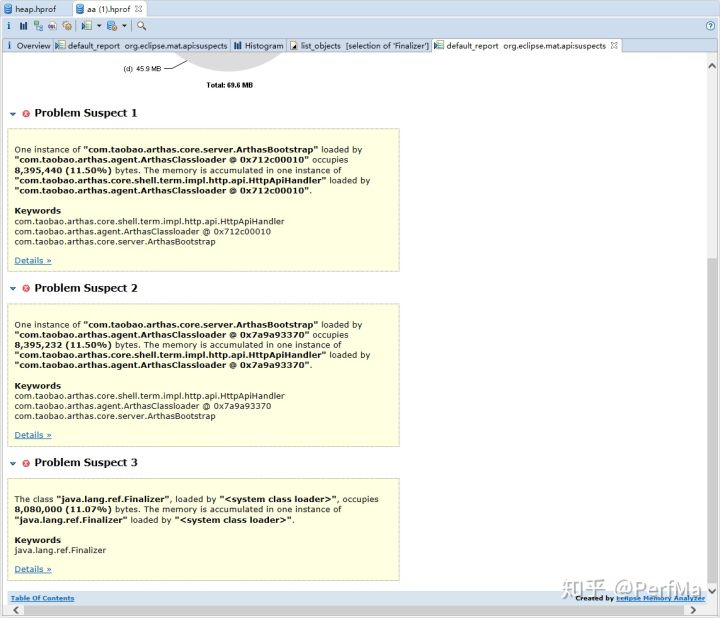Image resolution: width=720 pixels, height=618 pixels.
Task: Click '8,395,440 (11.50%)' bytes value
Action: 63,170
